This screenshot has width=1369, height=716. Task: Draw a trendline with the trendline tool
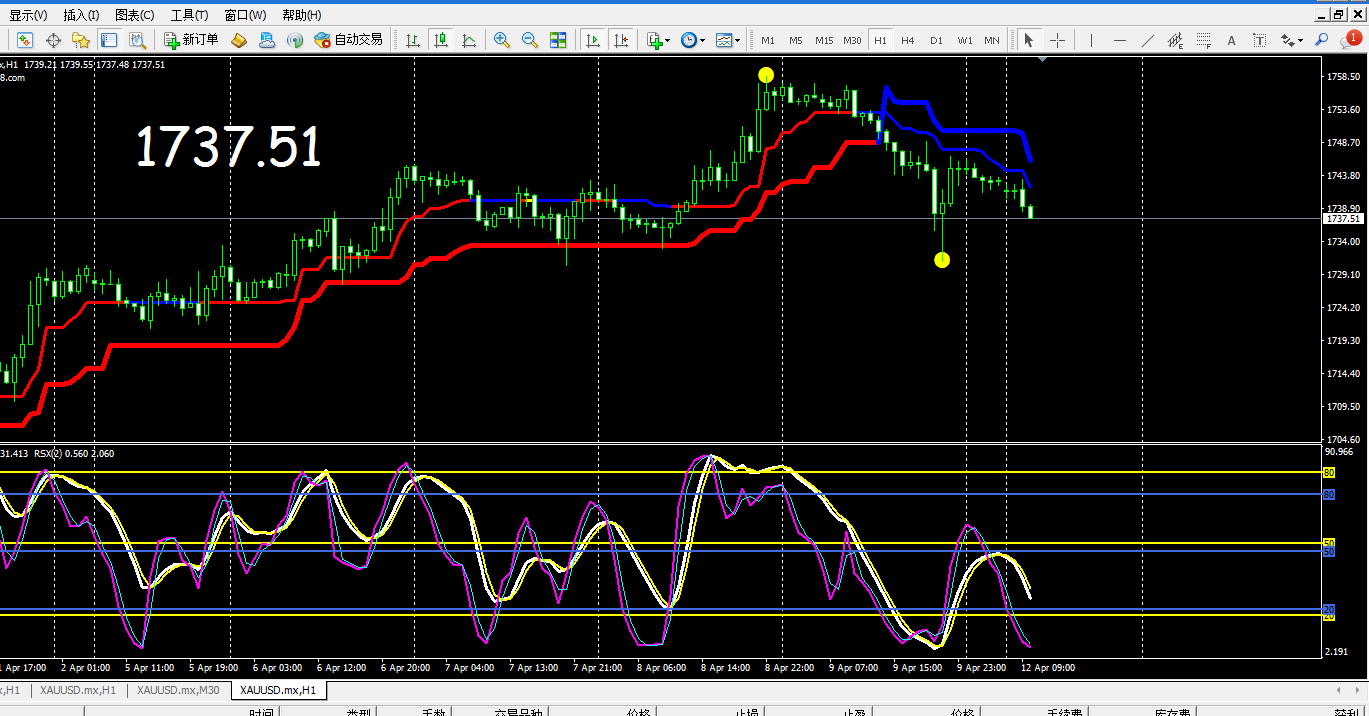tap(1148, 40)
